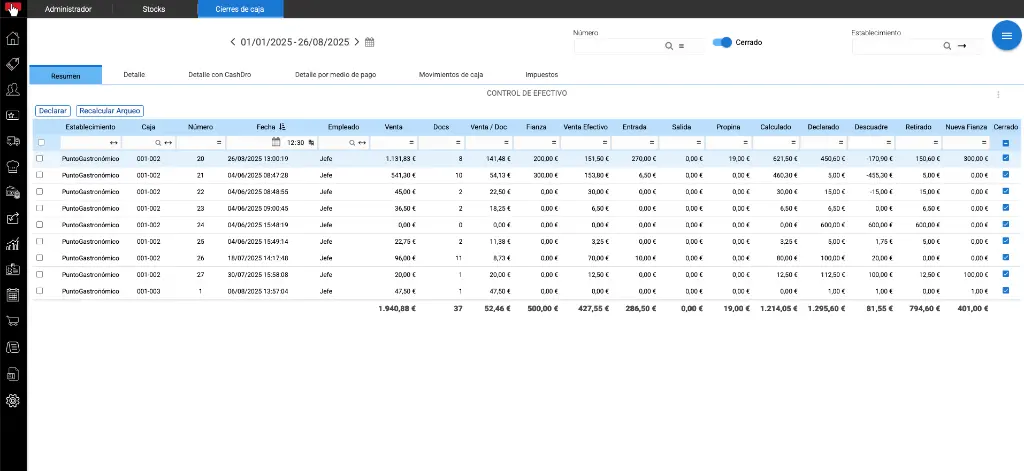Change operator in Descuadre column filter
The image size is (1024, 471).
[888, 142]
